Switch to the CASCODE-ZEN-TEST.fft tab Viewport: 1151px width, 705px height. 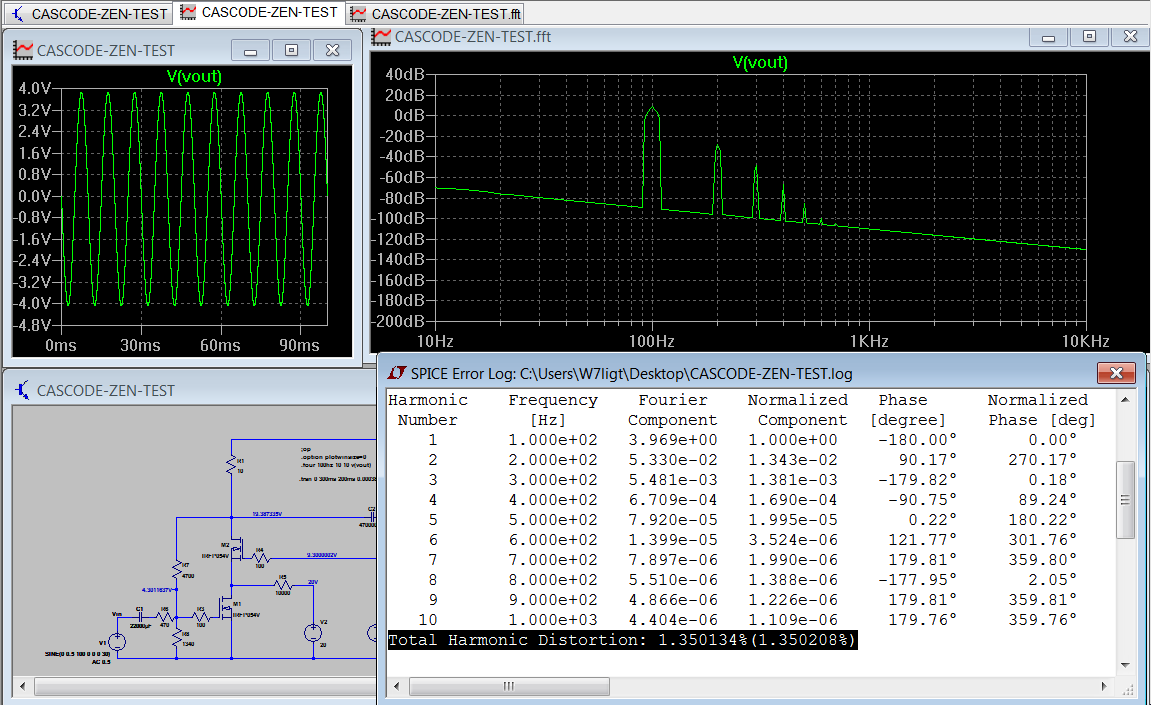click(x=436, y=13)
